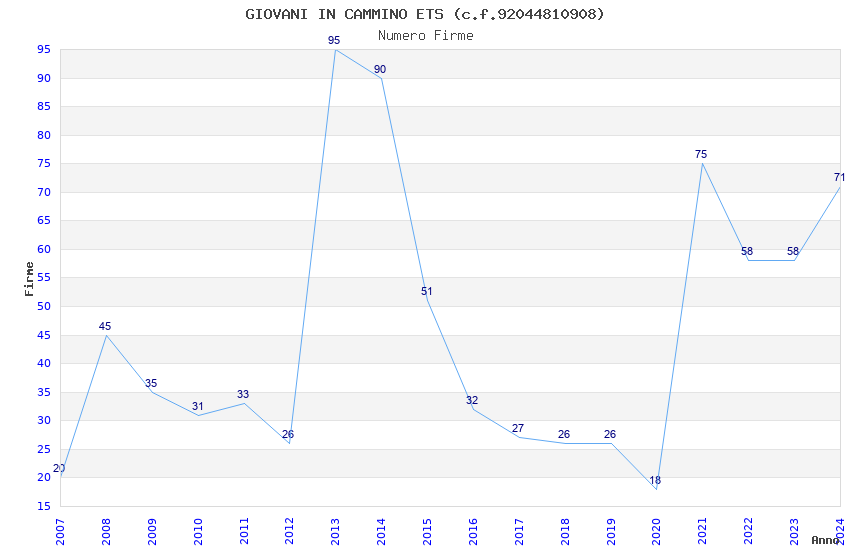Click the horizontal axis title "Anno"
Screen dimensions: 850x550
[x=825, y=540]
